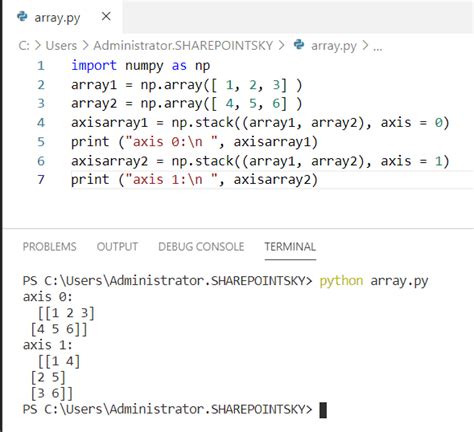Click the Python icon in breadcrumb path

[x=299, y=44]
